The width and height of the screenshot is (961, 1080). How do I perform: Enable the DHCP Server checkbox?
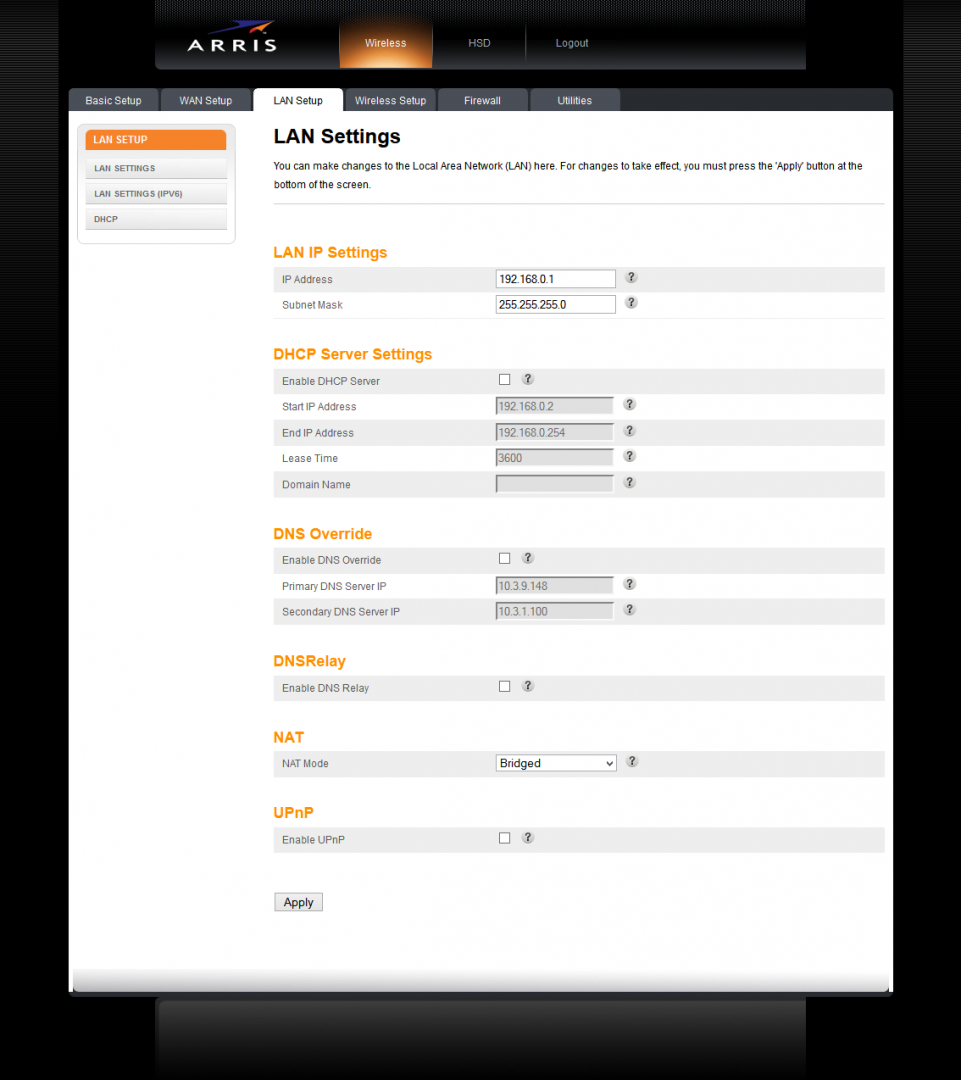[x=504, y=380]
